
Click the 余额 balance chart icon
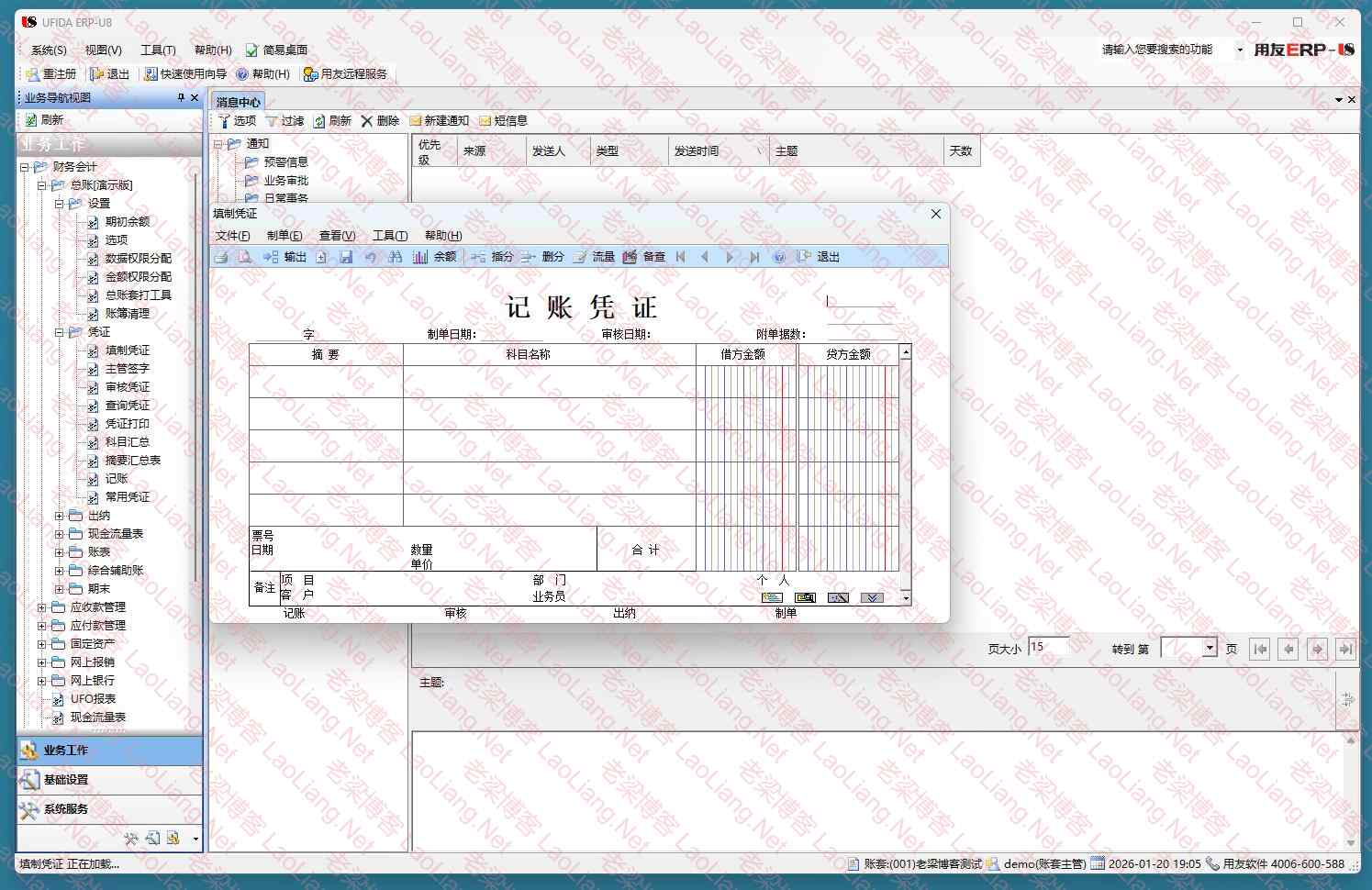pos(420,257)
